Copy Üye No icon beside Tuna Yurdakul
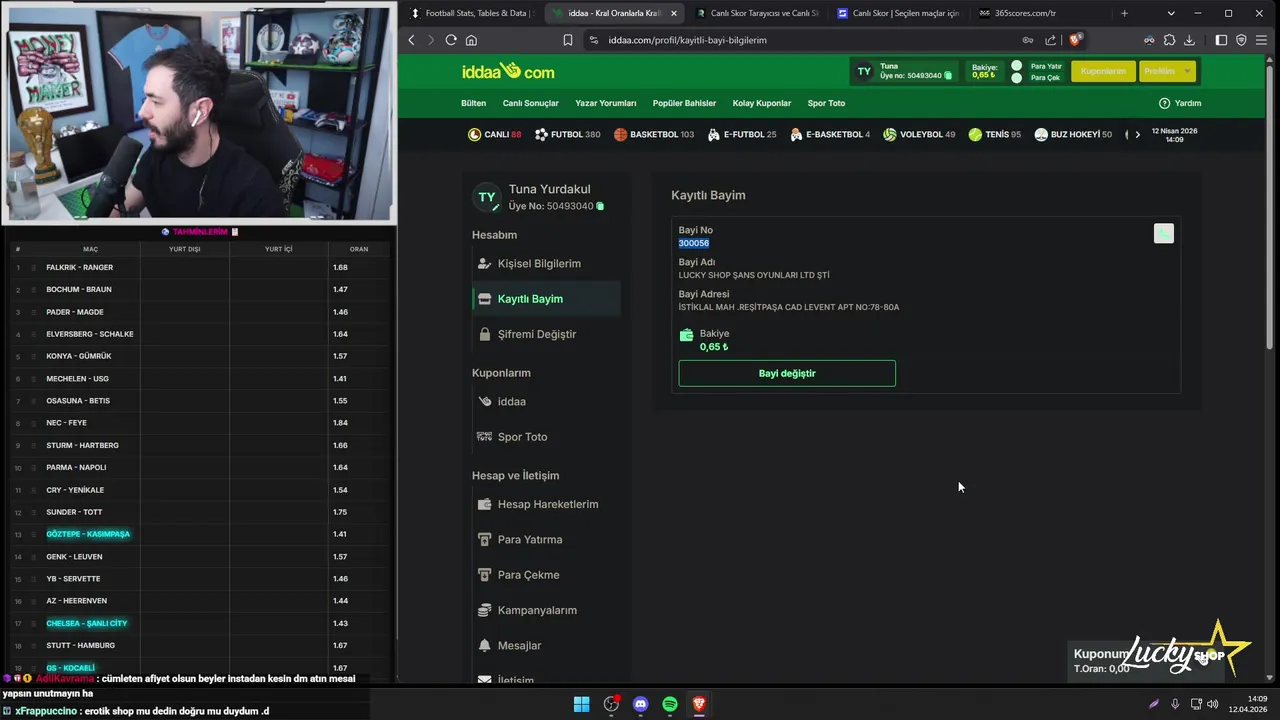This screenshot has width=1280, height=720. tap(600, 206)
